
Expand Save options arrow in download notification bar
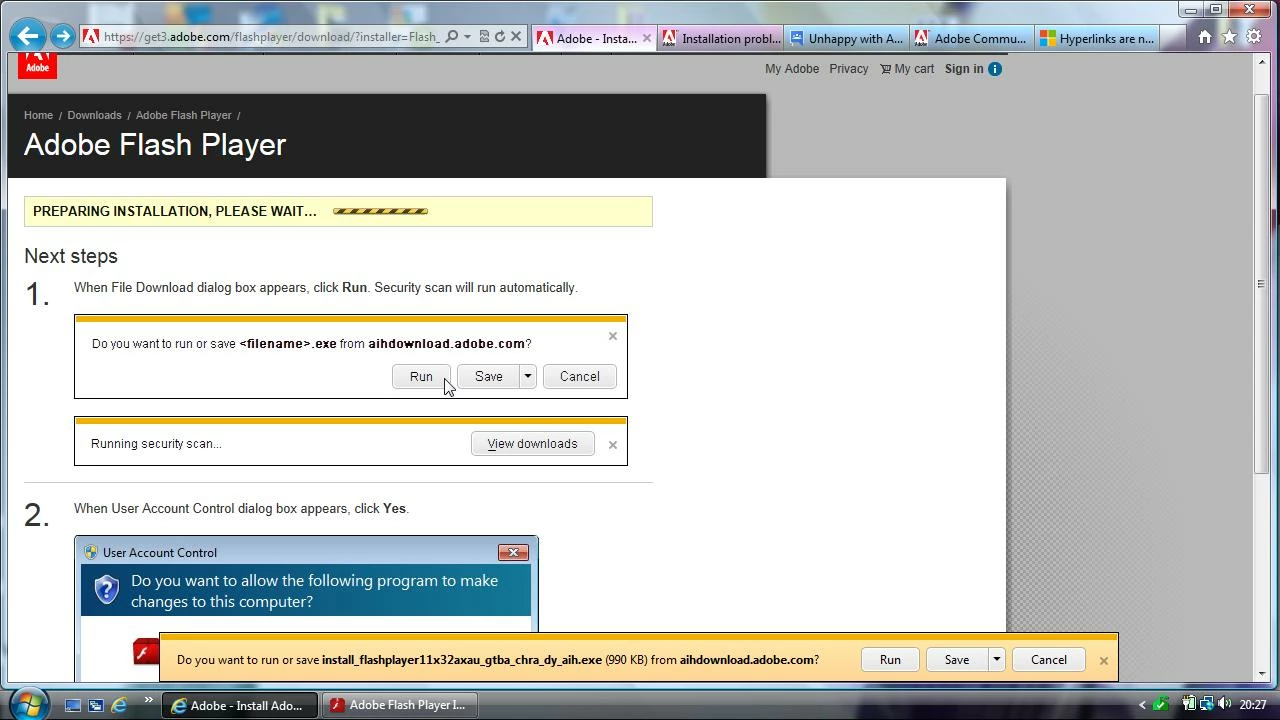tap(996, 660)
